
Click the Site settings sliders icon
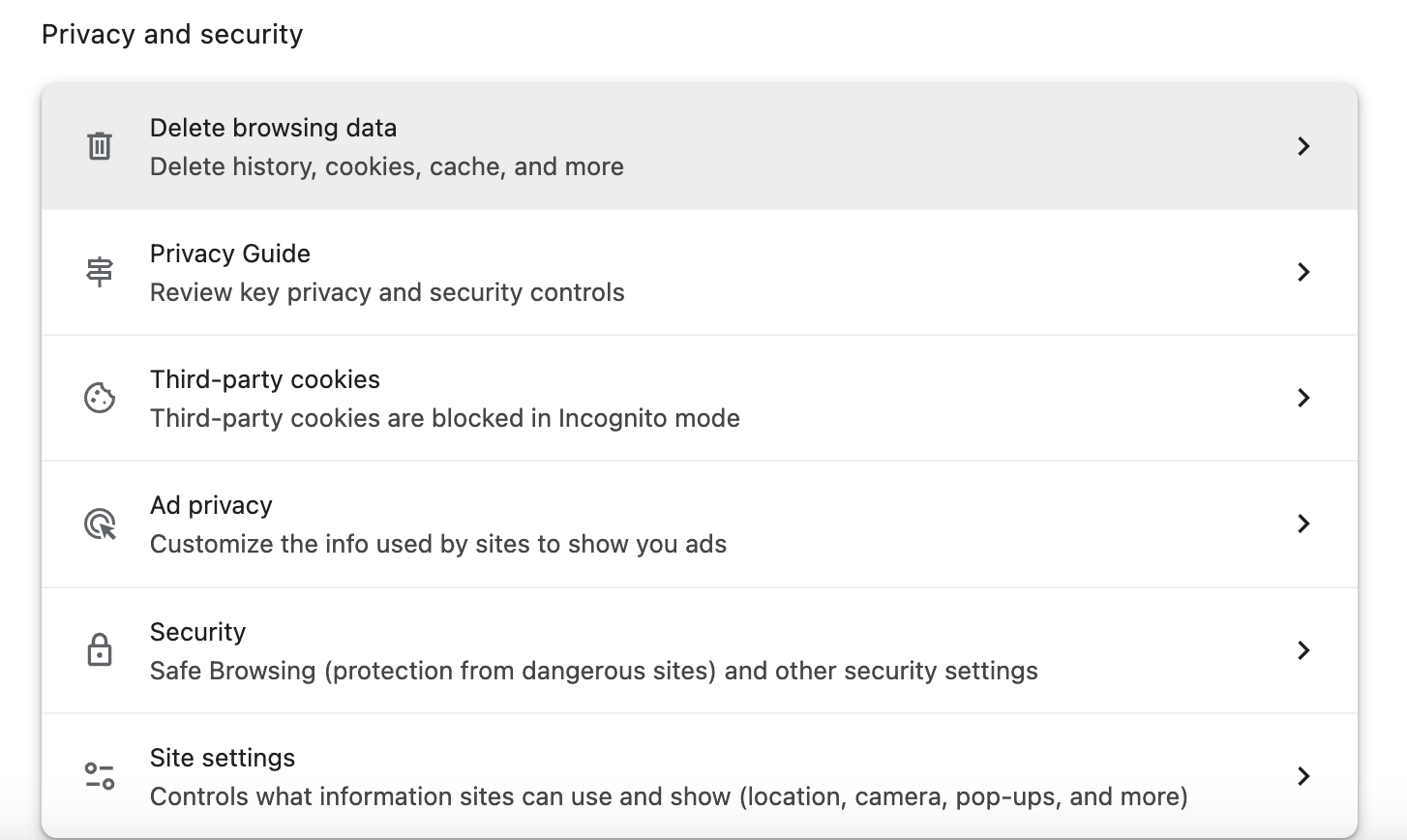point(99,775)
